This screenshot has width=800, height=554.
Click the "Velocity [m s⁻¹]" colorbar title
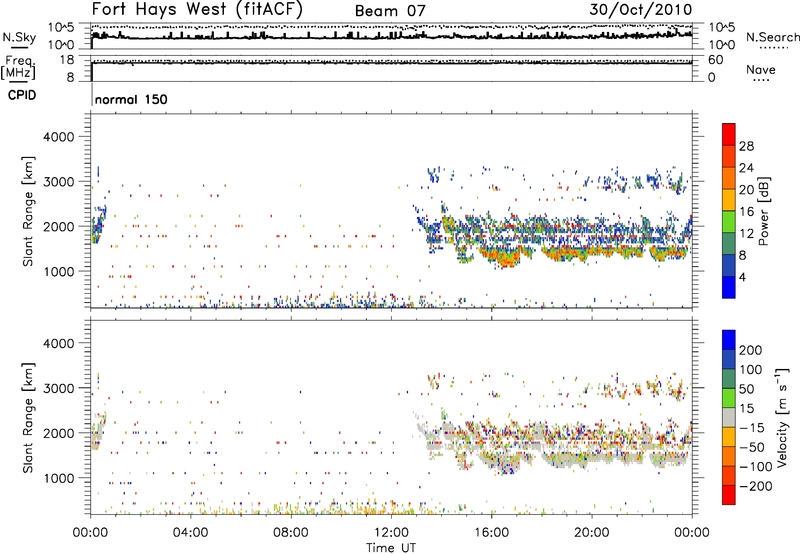pos(781,417)
